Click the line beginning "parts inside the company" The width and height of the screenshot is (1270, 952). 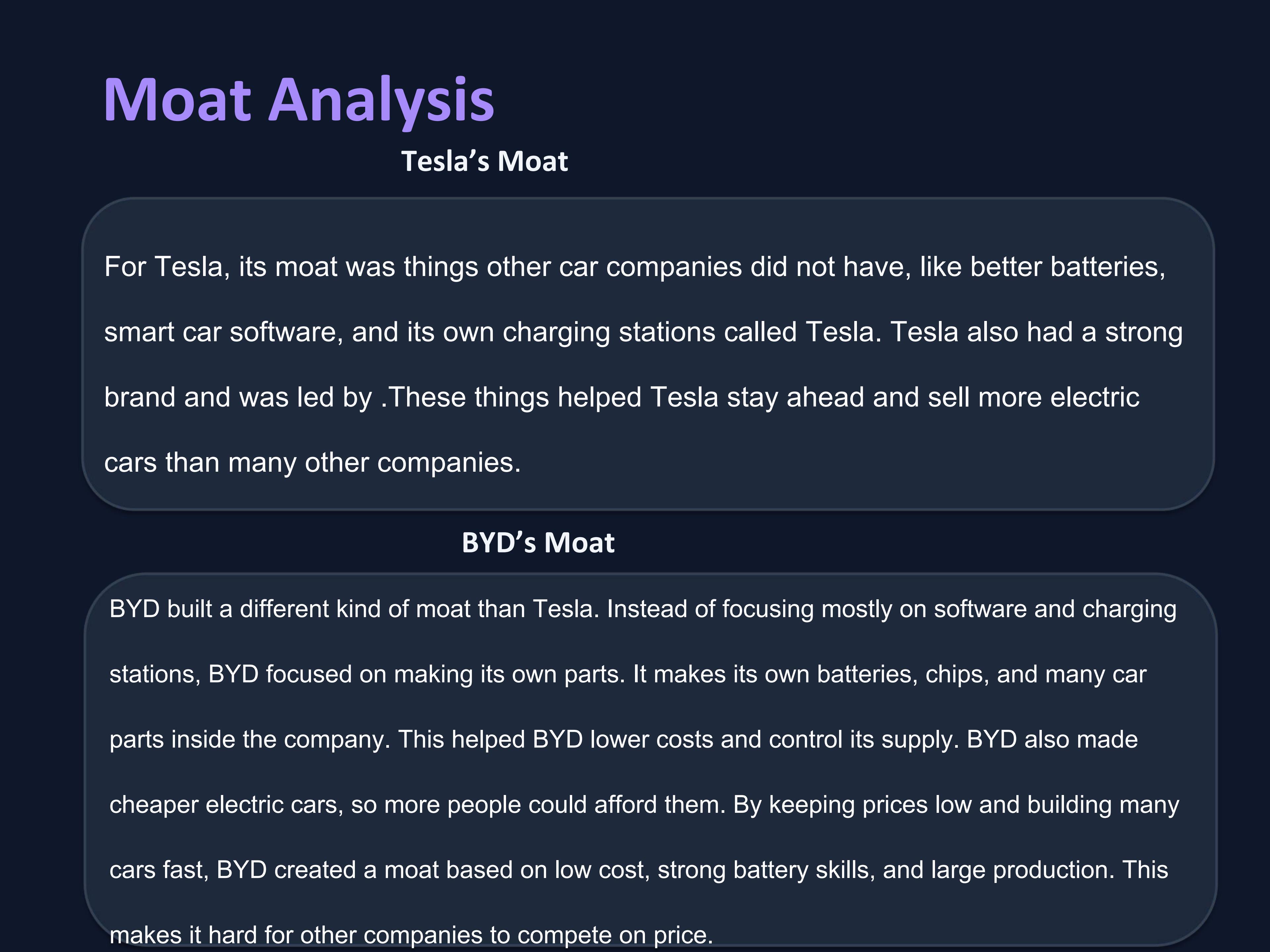[623, 740]
